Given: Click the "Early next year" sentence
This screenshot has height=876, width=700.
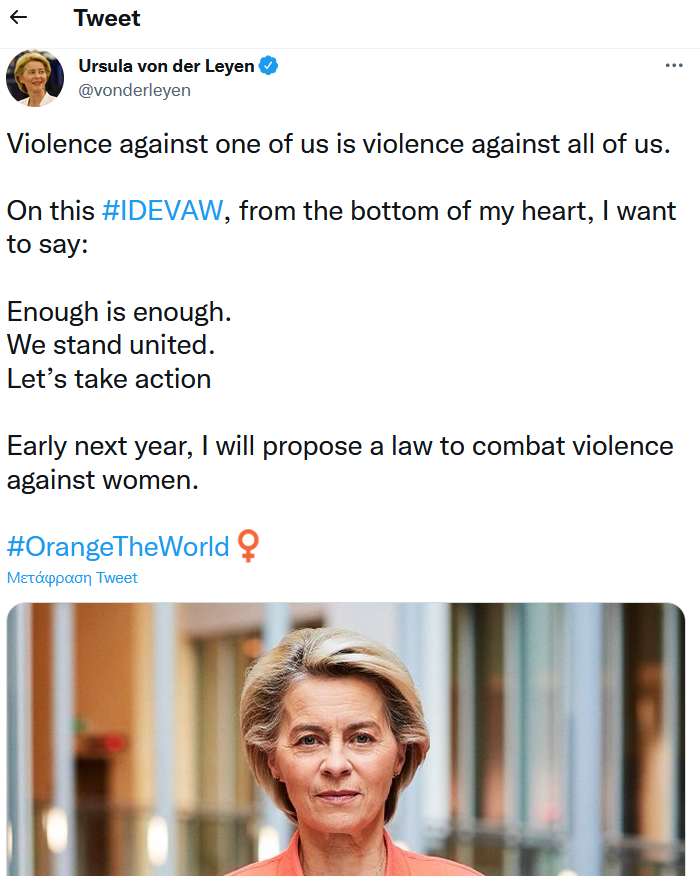Looking at the screenshot, I should (x=340, y=446).
